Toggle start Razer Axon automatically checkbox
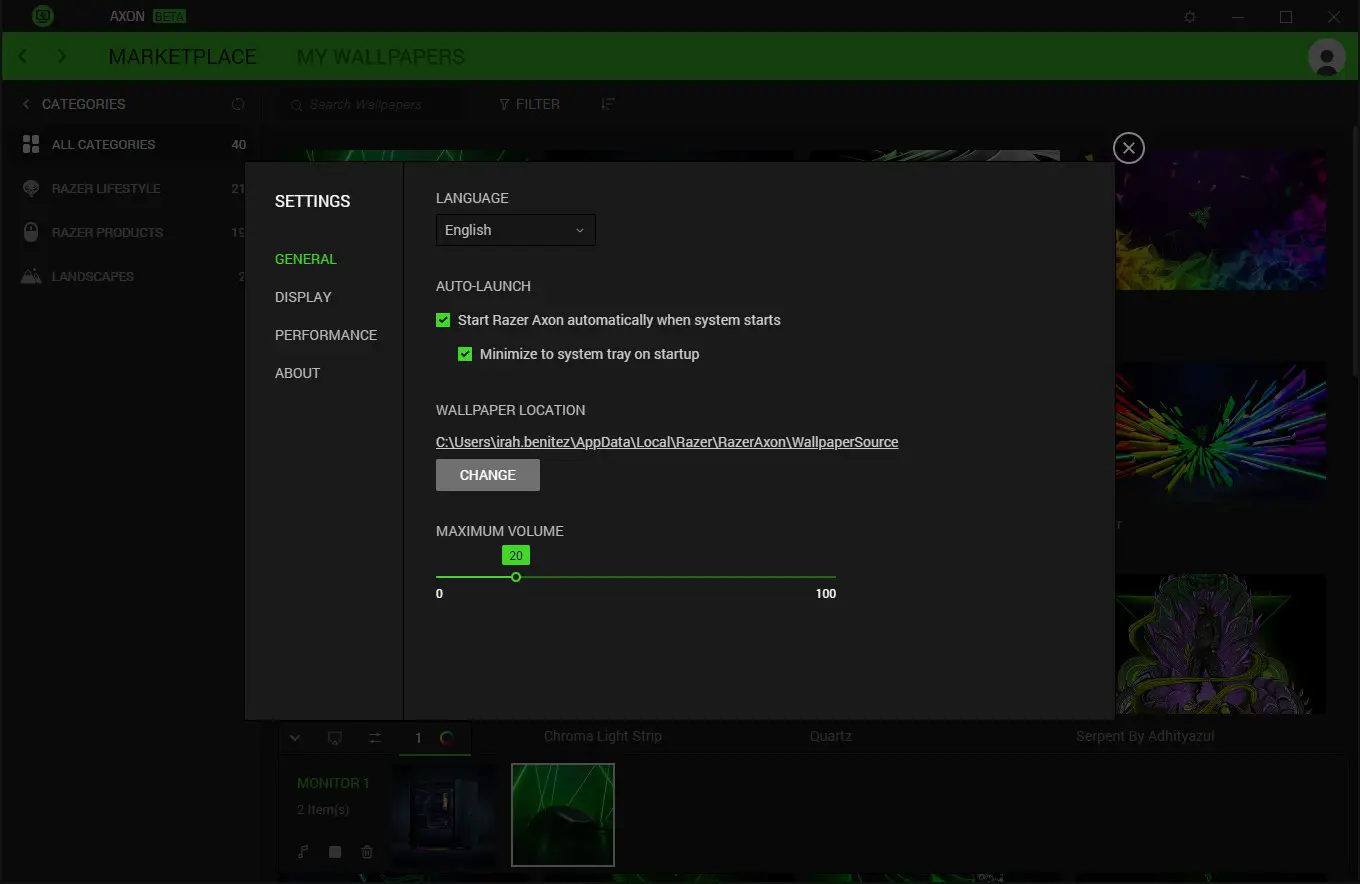The width and height of the screenshot is (1360, 884). click(x=443, y=320)
